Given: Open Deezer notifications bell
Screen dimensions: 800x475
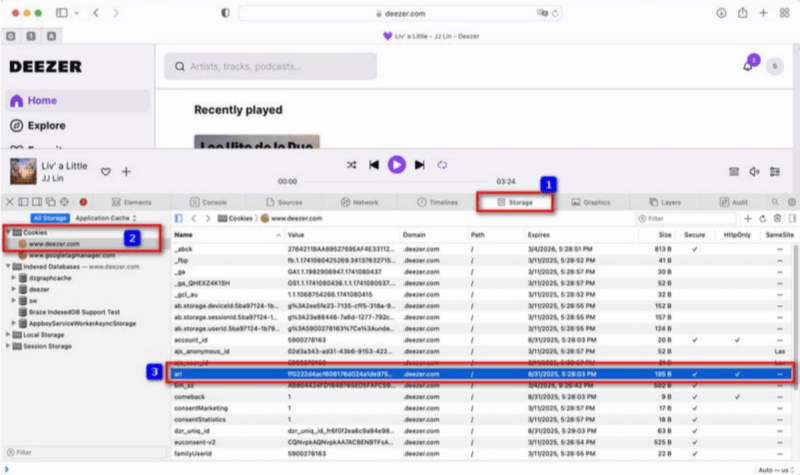Looking at the screenshot, I should pyautogui.click(x=747, y=66).
